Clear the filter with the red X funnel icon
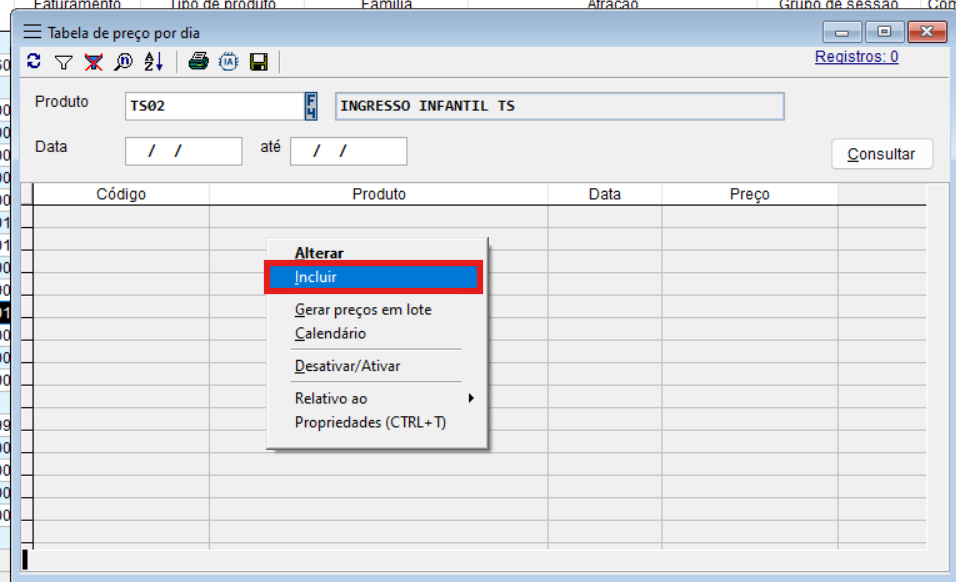 tap(93, 62)
